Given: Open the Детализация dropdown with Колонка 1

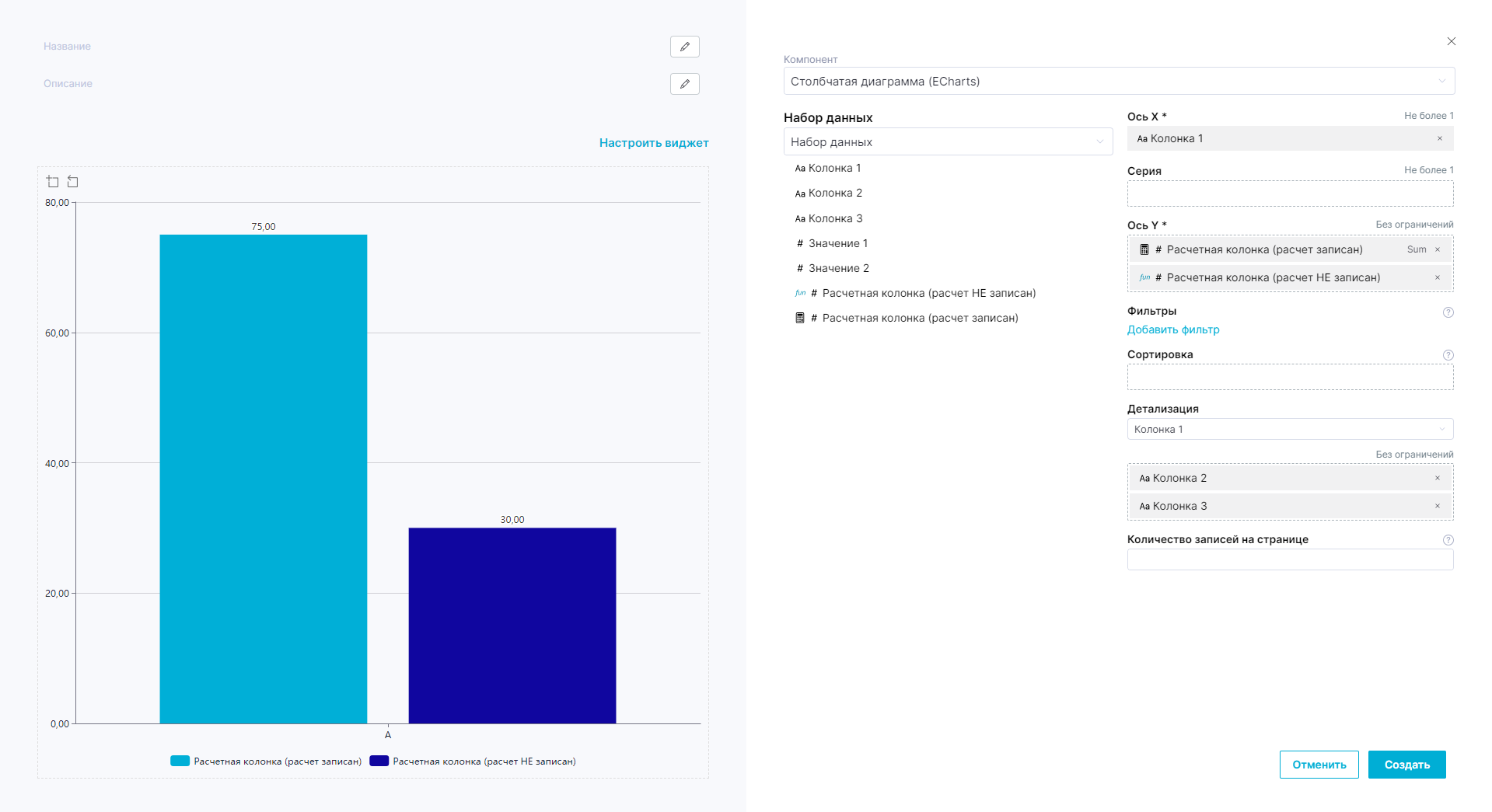Looking at the screenshot, I should click(x=1289, y=430).
